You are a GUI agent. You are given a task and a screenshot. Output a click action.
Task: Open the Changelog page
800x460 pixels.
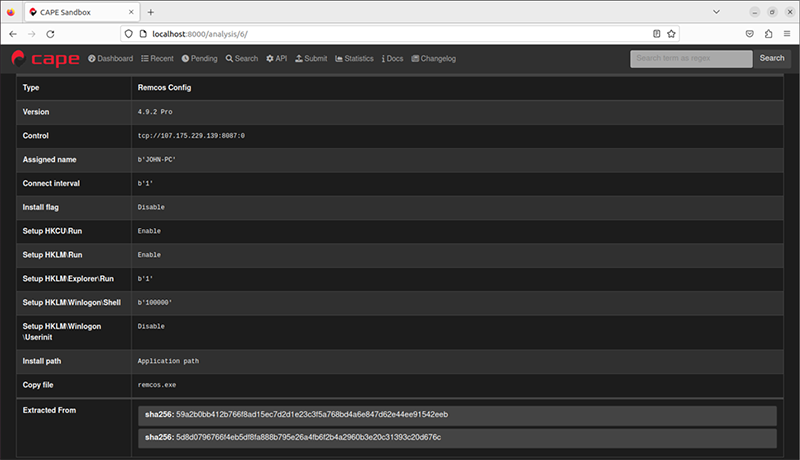[433, 59]
